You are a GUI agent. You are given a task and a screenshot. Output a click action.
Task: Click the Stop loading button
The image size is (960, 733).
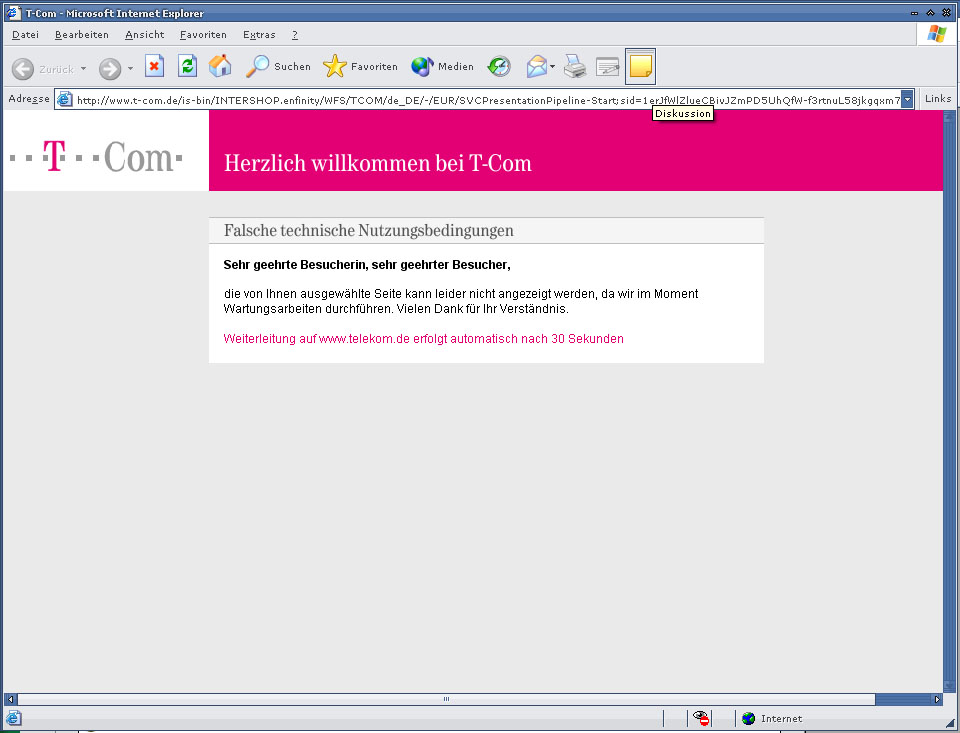pyautogui.click(x=154, y=67)
